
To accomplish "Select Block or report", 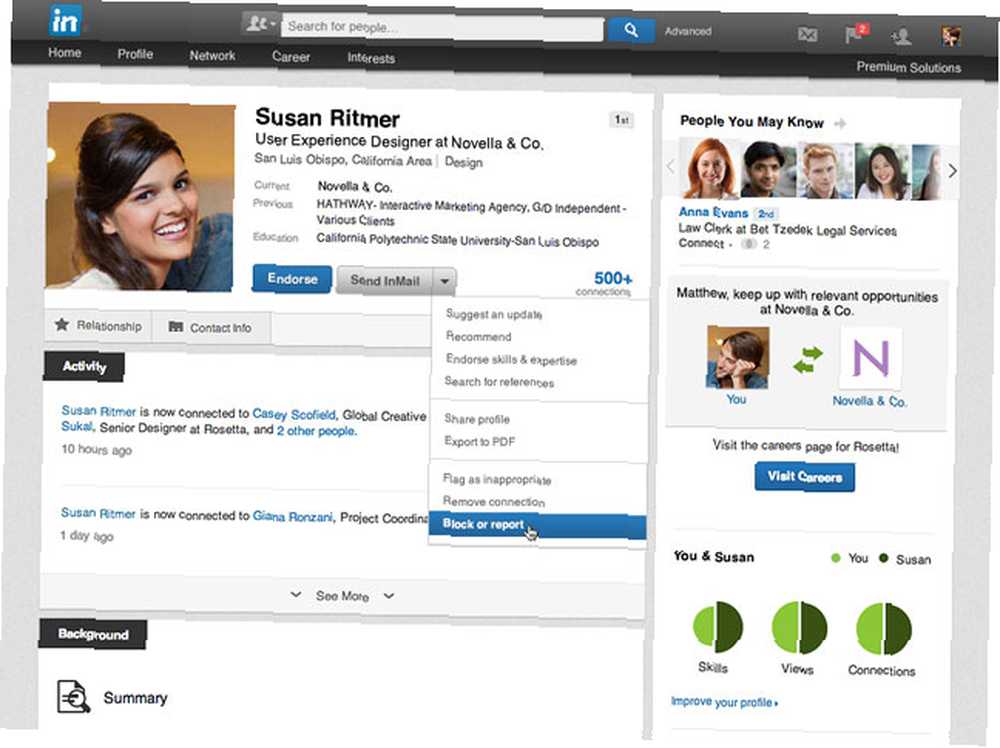I will click(537, 525).
